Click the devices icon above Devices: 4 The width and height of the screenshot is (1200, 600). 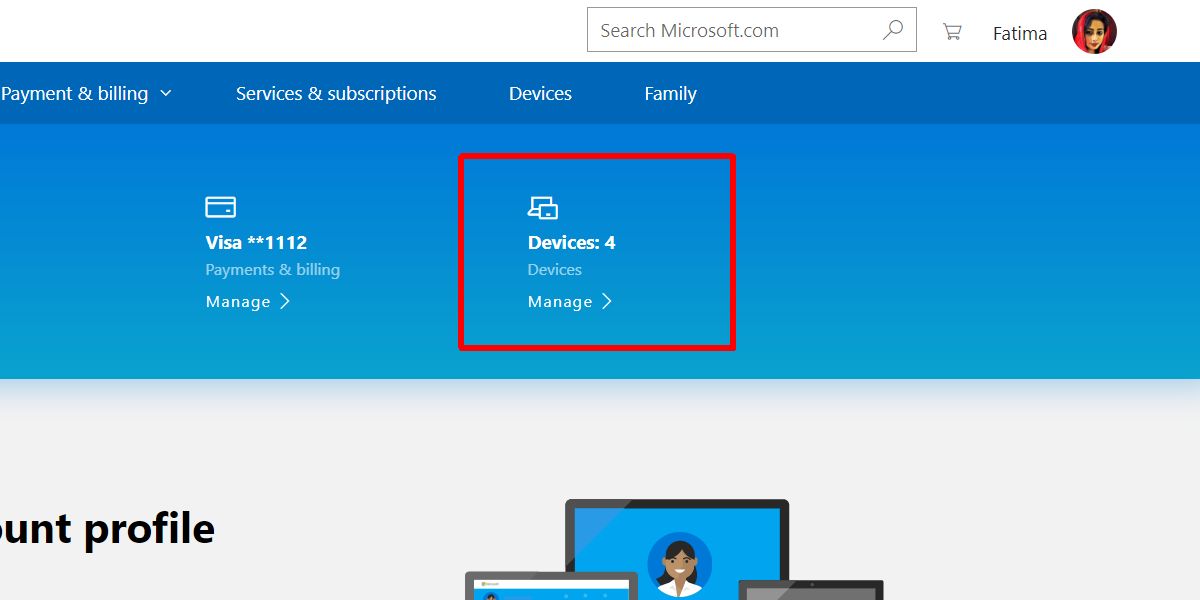click(543, 207)
